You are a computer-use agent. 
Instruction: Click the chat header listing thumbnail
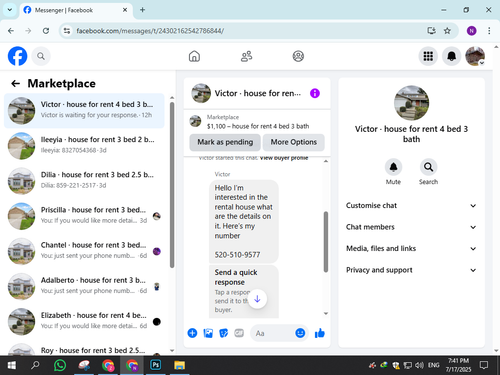201,93
